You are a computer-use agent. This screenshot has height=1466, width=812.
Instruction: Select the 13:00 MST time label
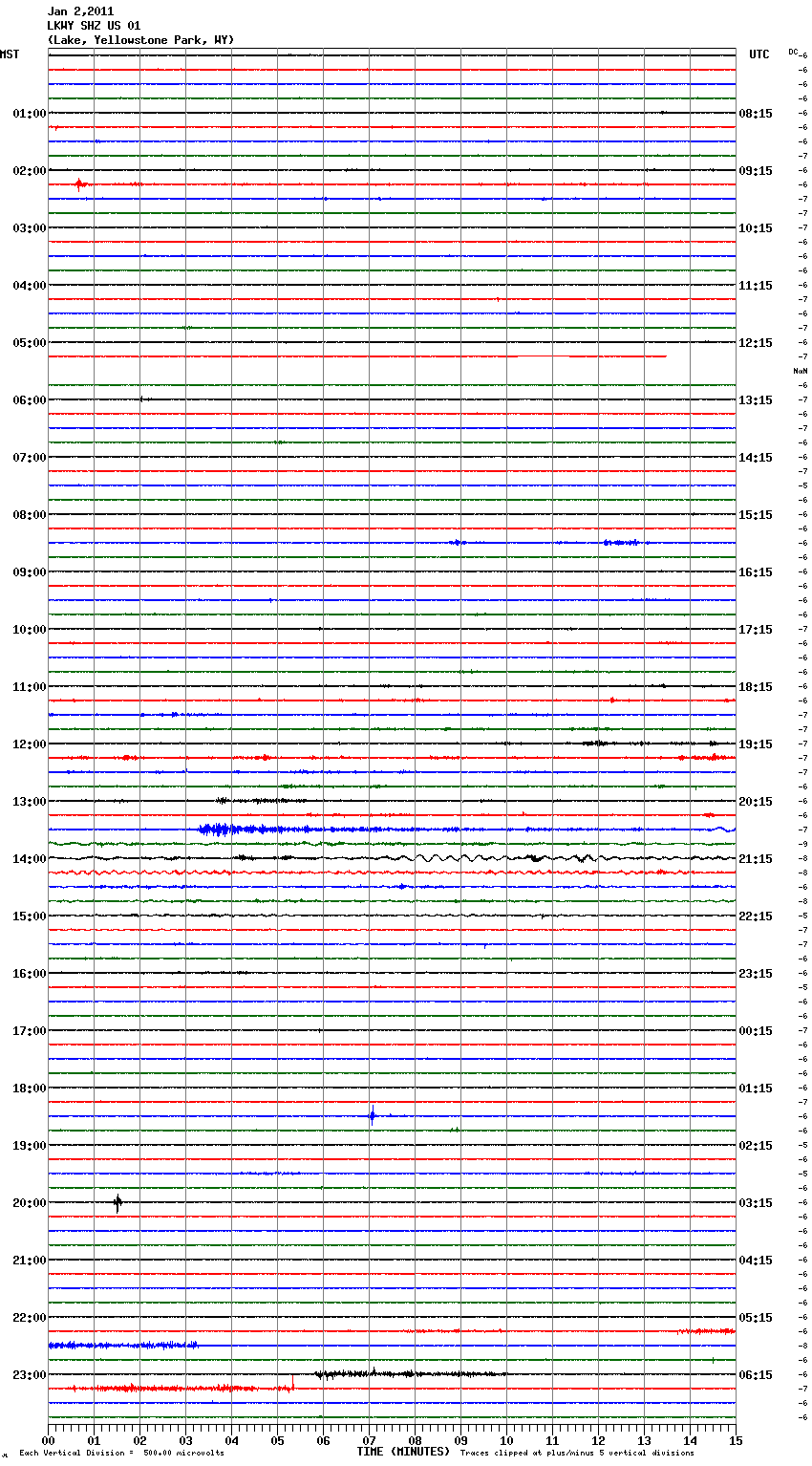(x=30, y=801)
